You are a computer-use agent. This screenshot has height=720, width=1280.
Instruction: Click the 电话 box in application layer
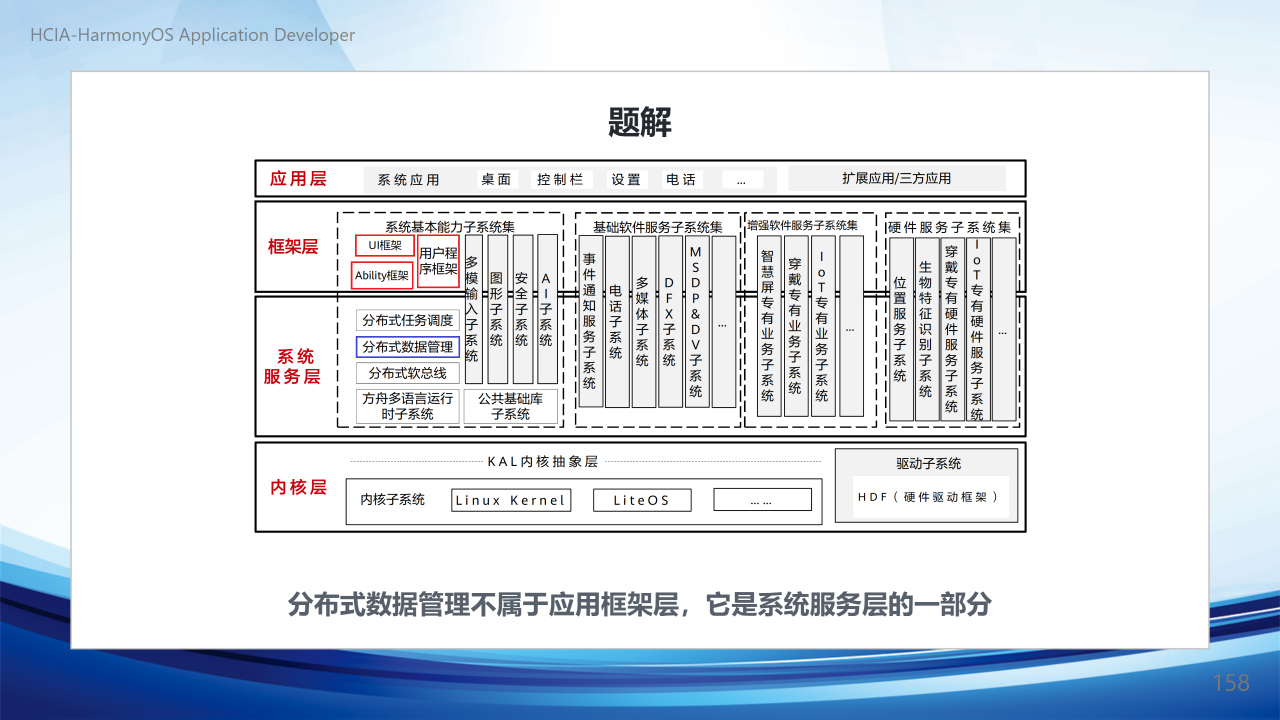click(x=681, y=180)
